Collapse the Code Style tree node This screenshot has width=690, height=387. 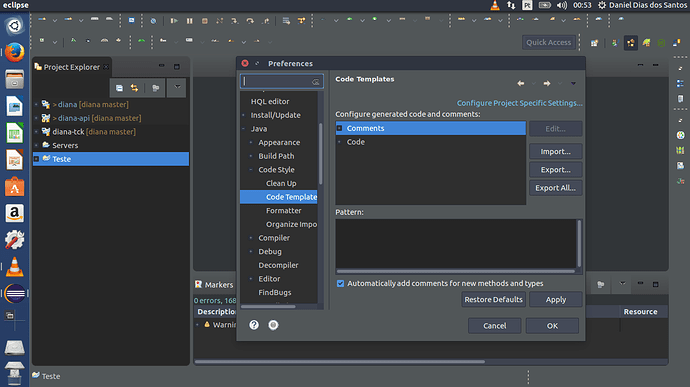pyautogui.click(x=251, y=170)
